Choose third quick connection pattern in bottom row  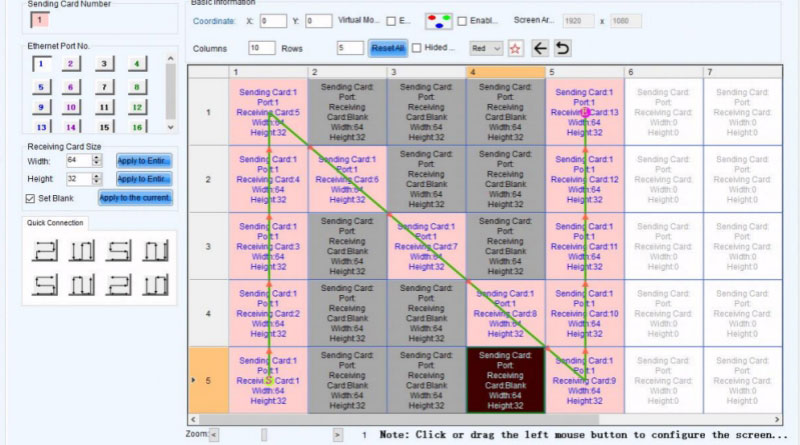[x=118, y=285]
